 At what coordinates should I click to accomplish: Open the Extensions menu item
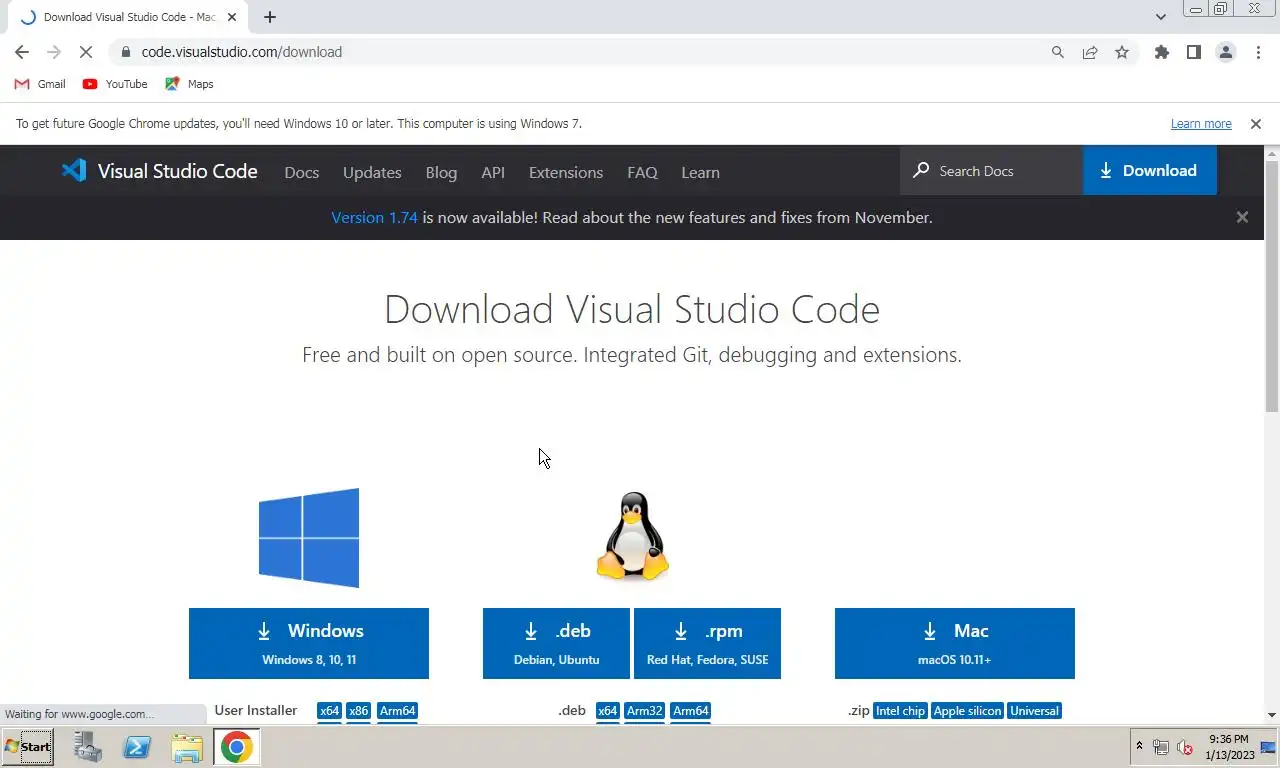coord(566,172)
